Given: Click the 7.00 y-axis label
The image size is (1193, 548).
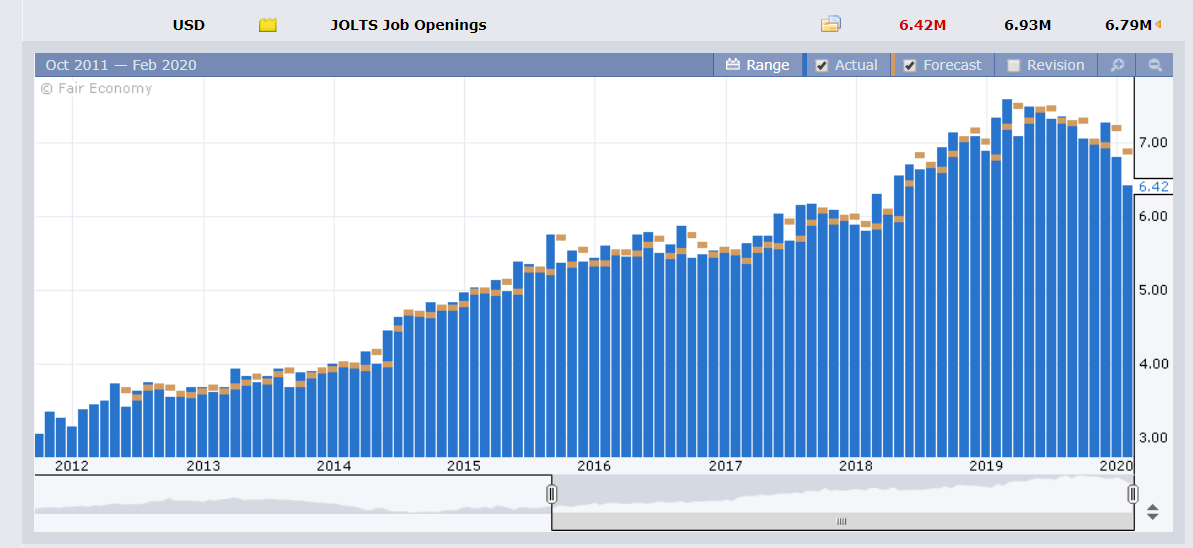Looking at the screenshot, I should coord(1153,143).
